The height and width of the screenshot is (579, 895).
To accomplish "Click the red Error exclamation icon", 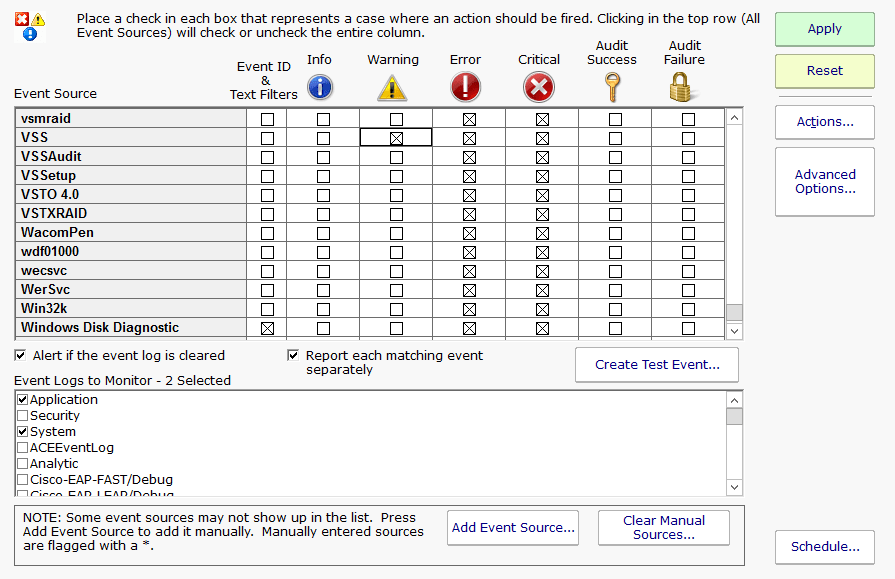I will click(x=465, y=87).
